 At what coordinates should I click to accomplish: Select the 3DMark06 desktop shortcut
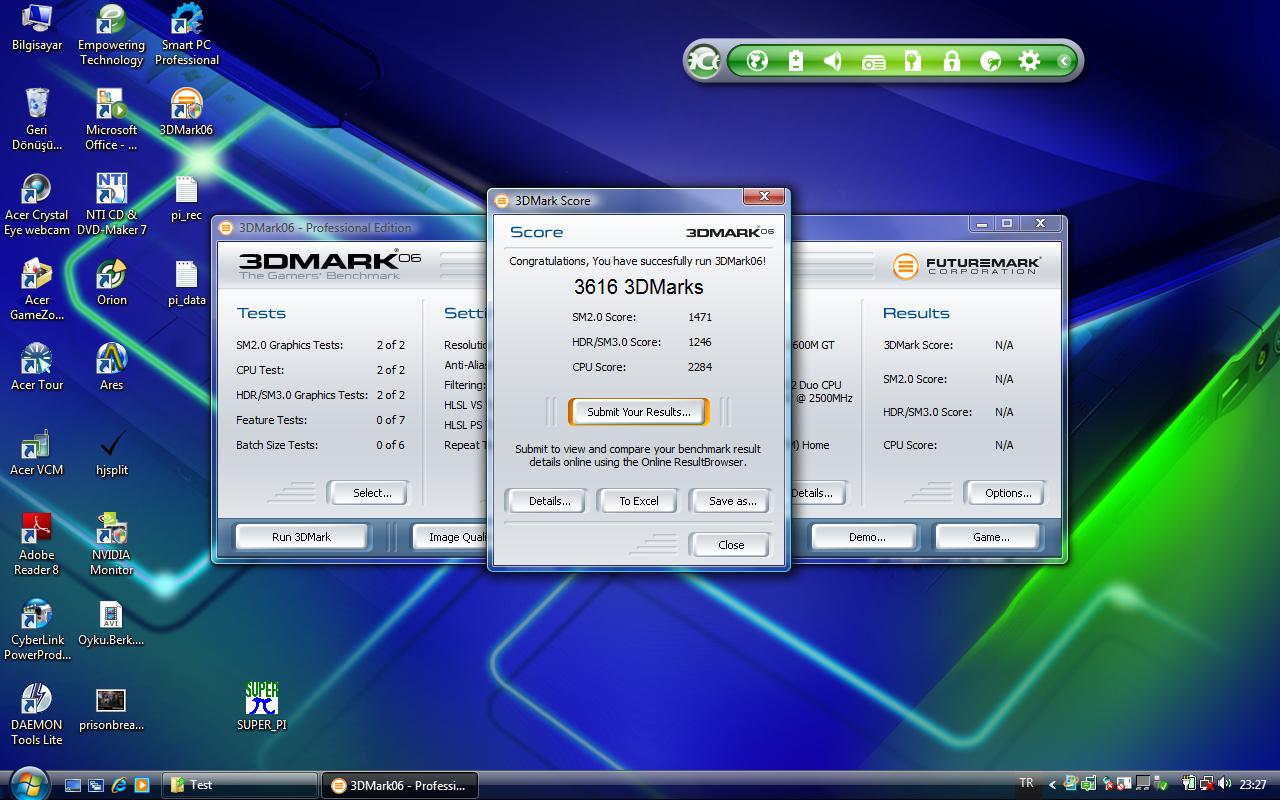pos(187,112)
